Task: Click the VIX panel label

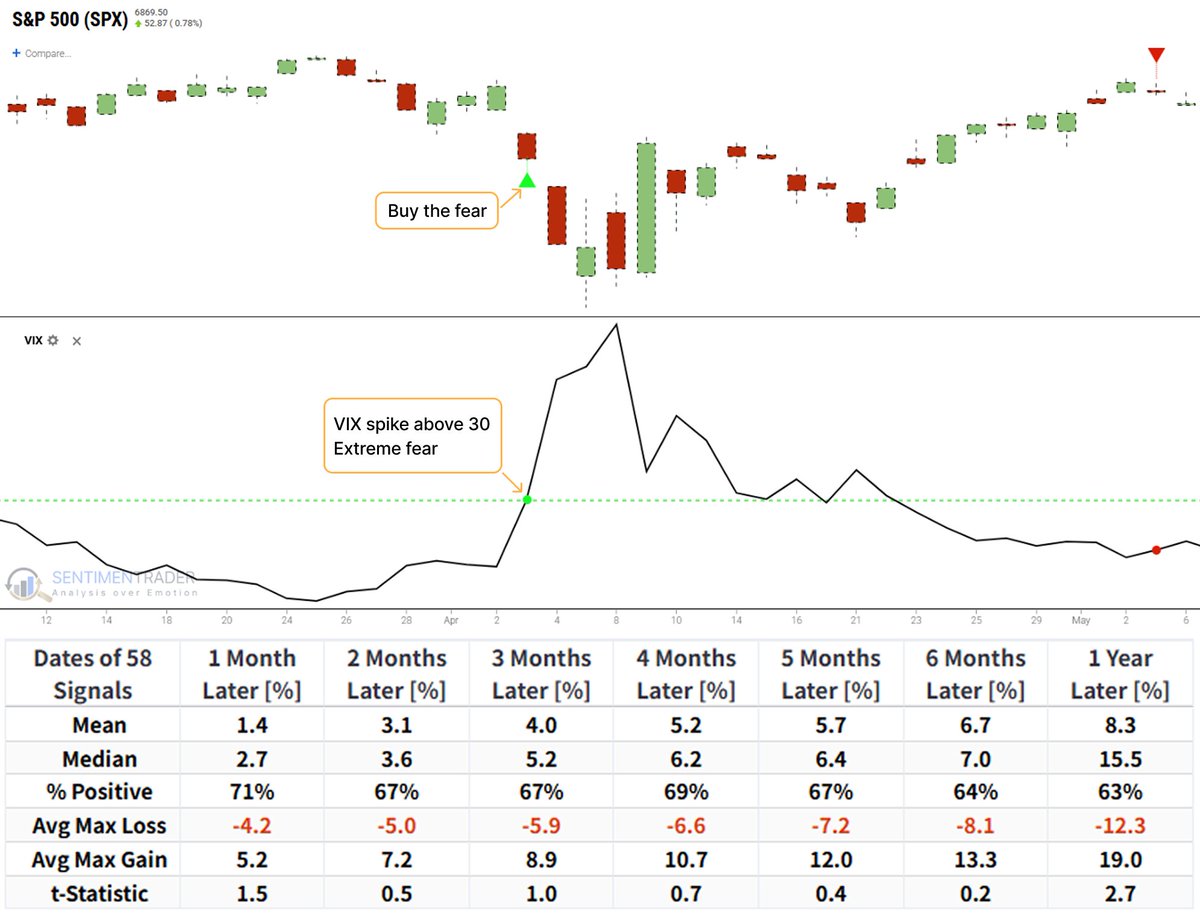Action: 35,340
